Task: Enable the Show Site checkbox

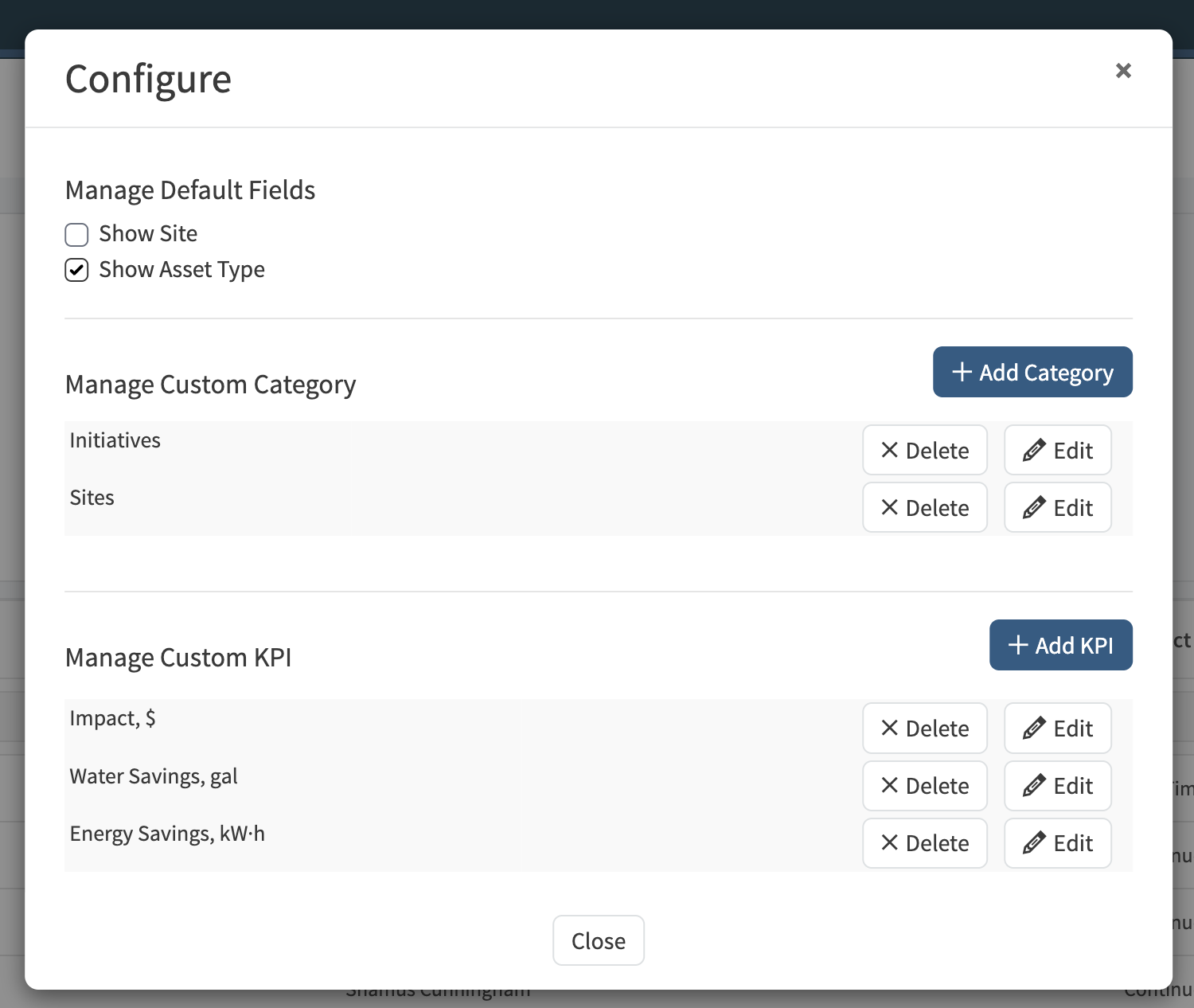Action: click(76, 235)
